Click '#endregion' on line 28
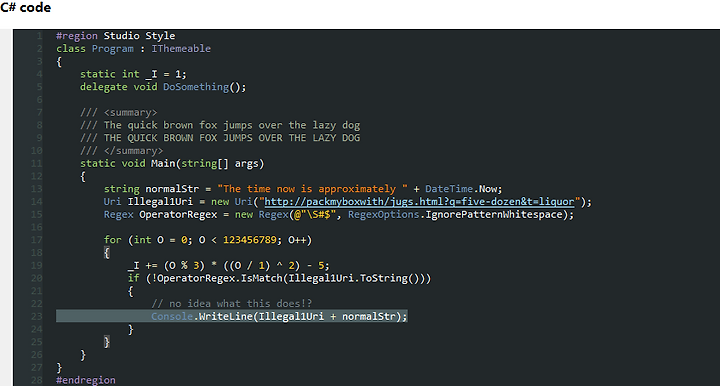Viewport: 720px width, 386px height. [x=86, y=380]
